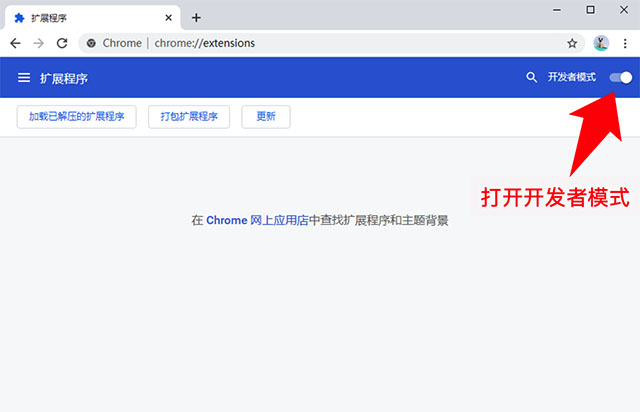640x412 pixels.
Task: Minimize the Chrome window
Action: tap(557, 10)
